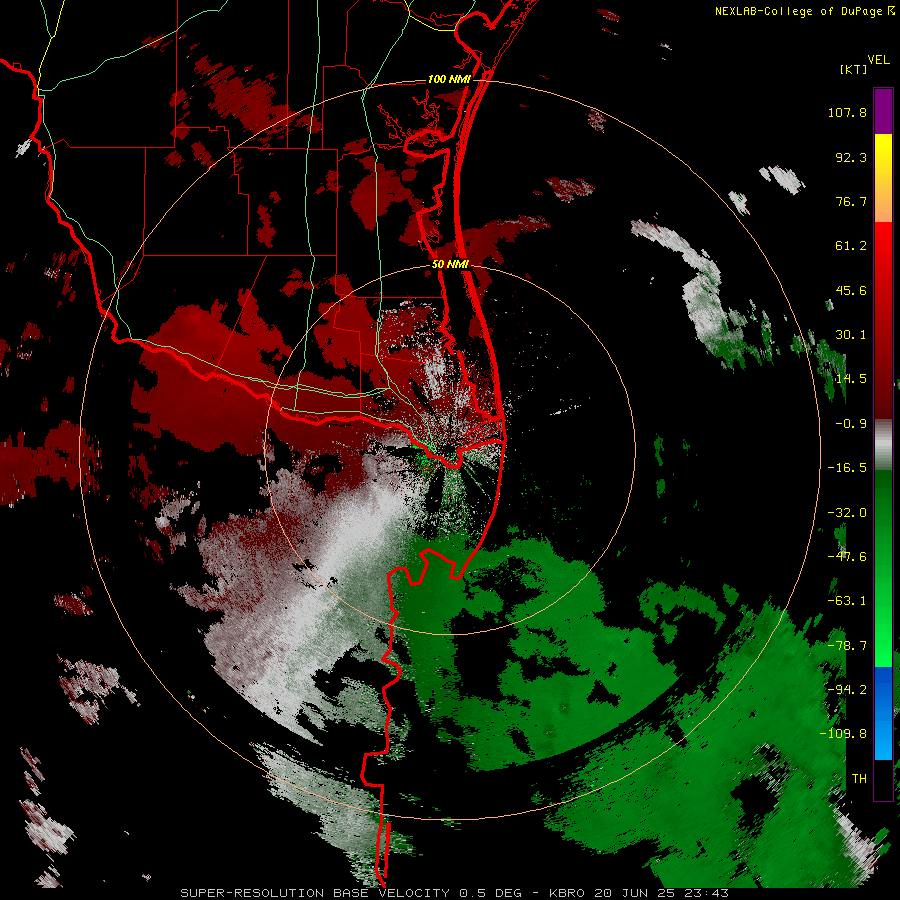Image resolution: width=900 pixels, height=900 pixels.
Task: Click the -16.5 velocity scale label
Action: coord(847,468)
